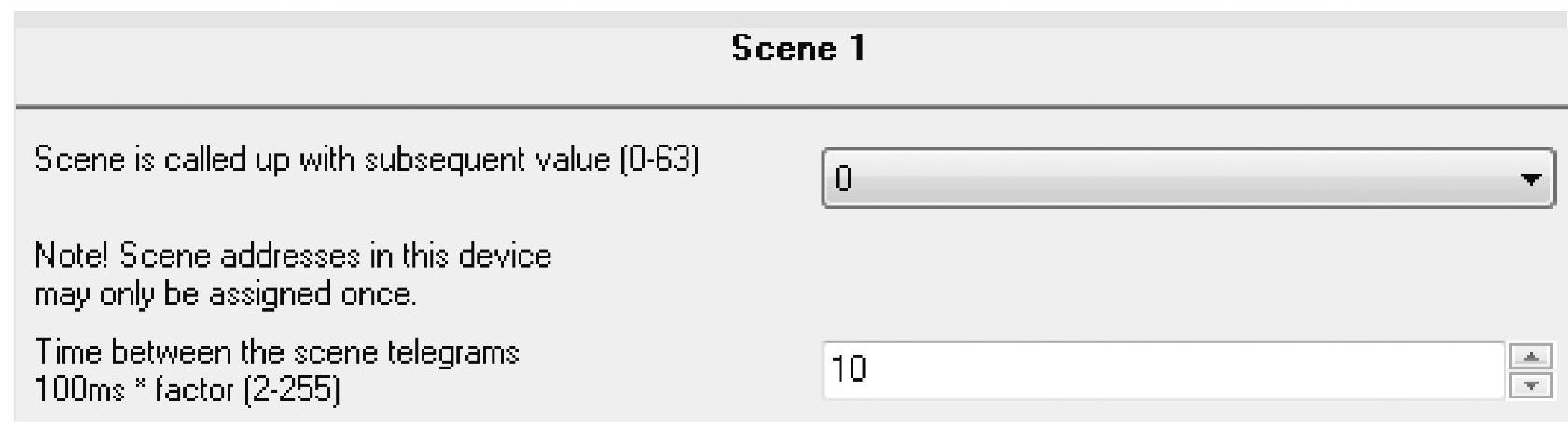1568x431 pixels.
Task: Increase time factor with the up arrow
Action: 1530,357
